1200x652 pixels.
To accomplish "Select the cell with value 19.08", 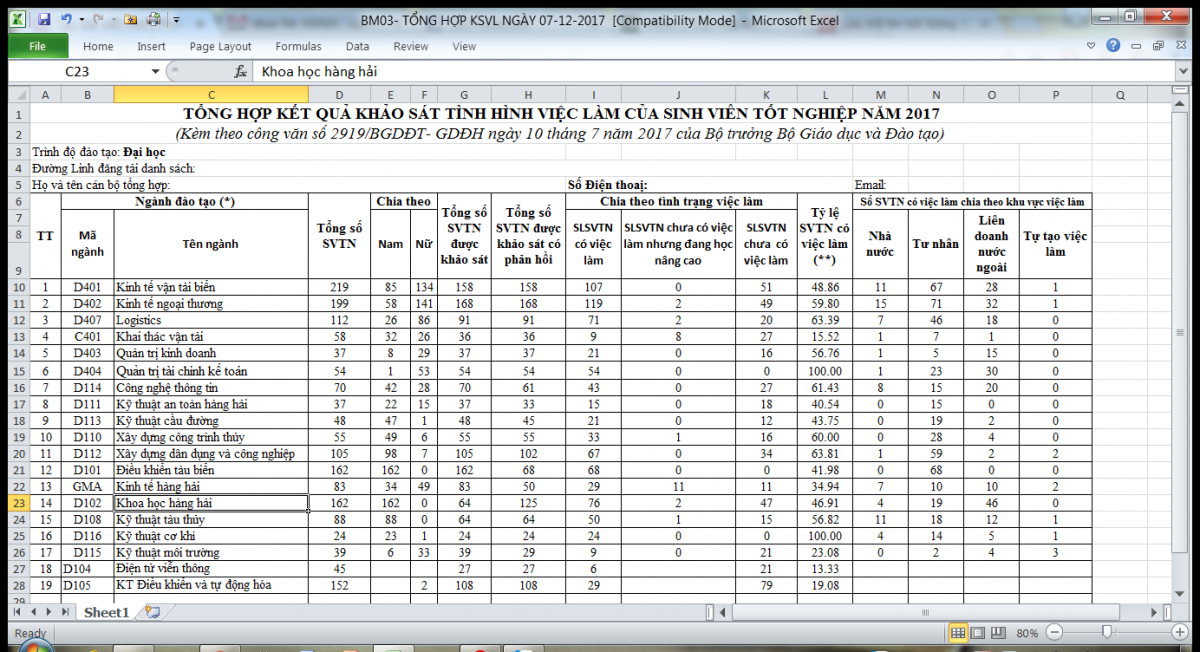I will 825,585.
